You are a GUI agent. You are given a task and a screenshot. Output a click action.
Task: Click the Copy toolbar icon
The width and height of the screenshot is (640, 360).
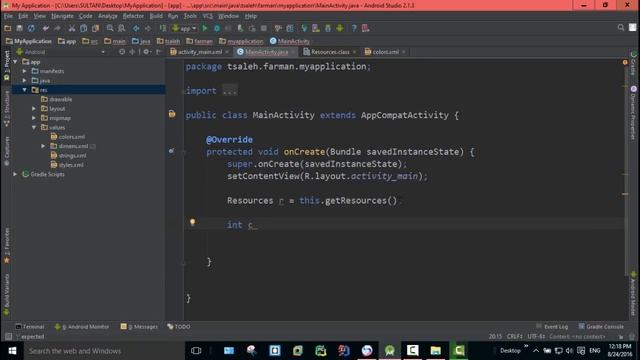coord(84,28)
